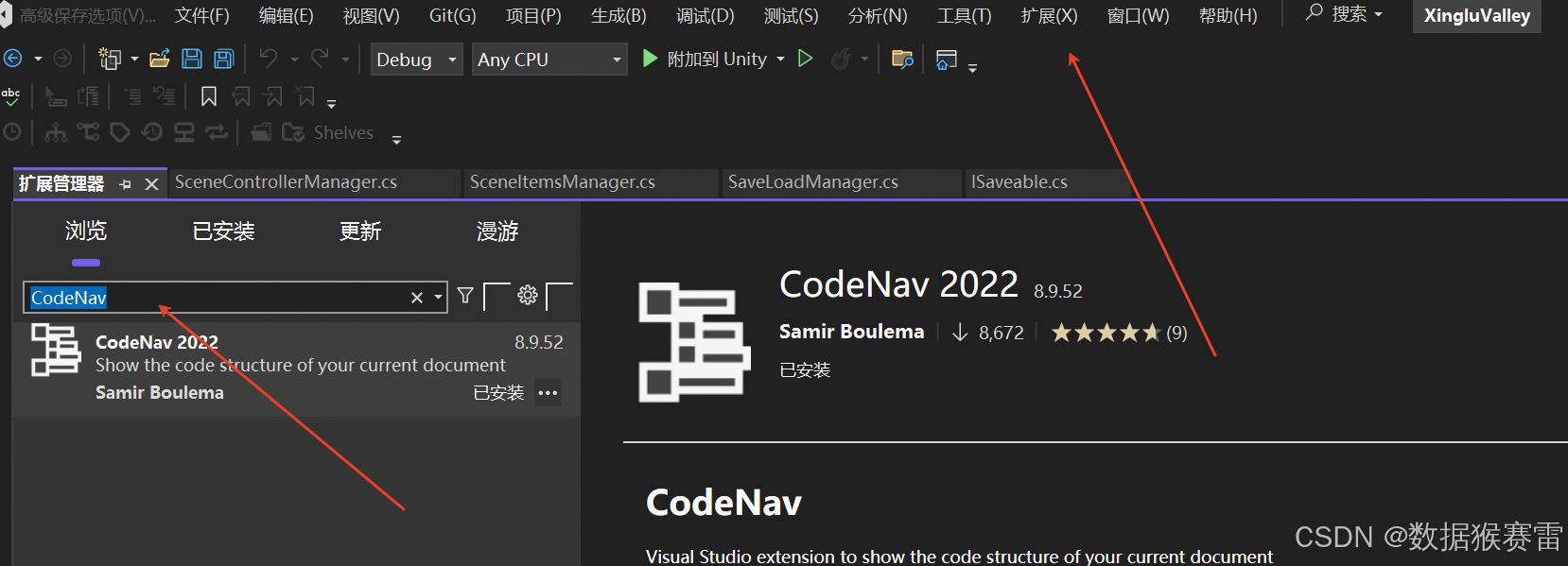Close the Extension Manager tab
This screenshot has height=566, width=1568.
(151, 184)
